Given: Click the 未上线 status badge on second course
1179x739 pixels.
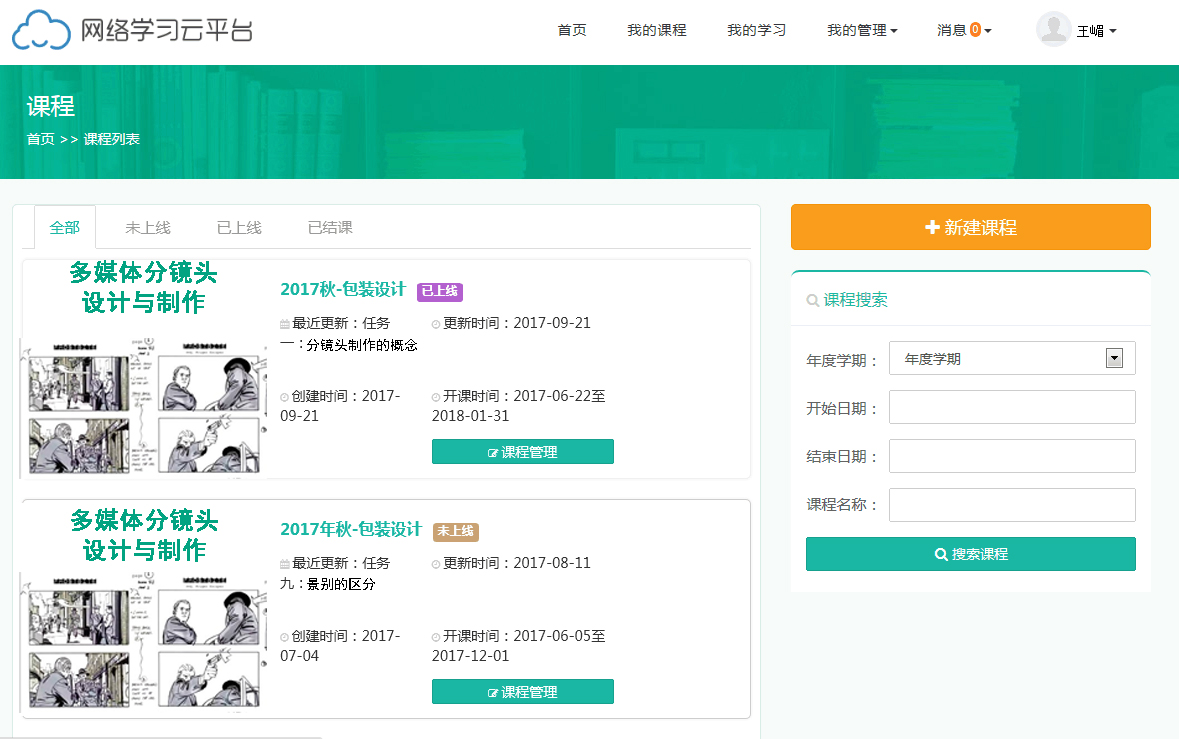Looking at the screenshot, I should [455, 531].
